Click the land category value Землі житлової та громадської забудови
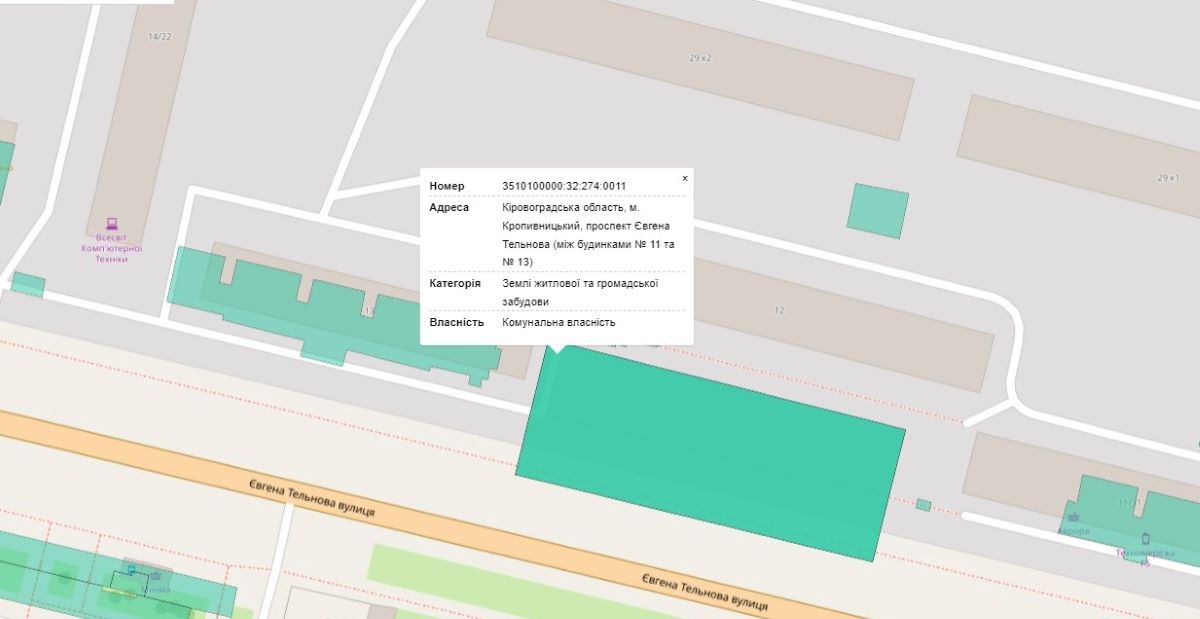 point(580,292)
